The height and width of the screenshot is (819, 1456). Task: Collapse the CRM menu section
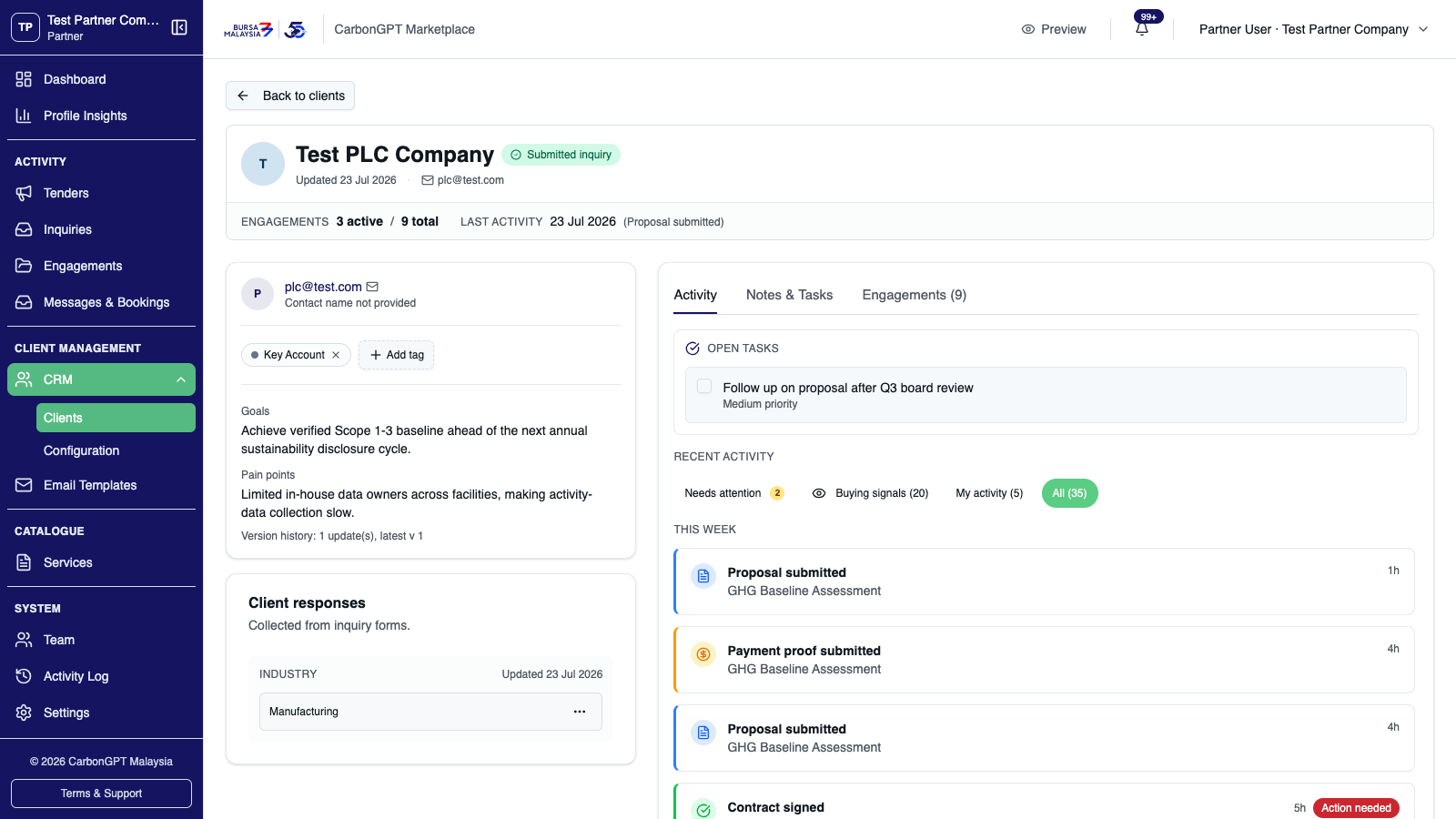[180, 379]
